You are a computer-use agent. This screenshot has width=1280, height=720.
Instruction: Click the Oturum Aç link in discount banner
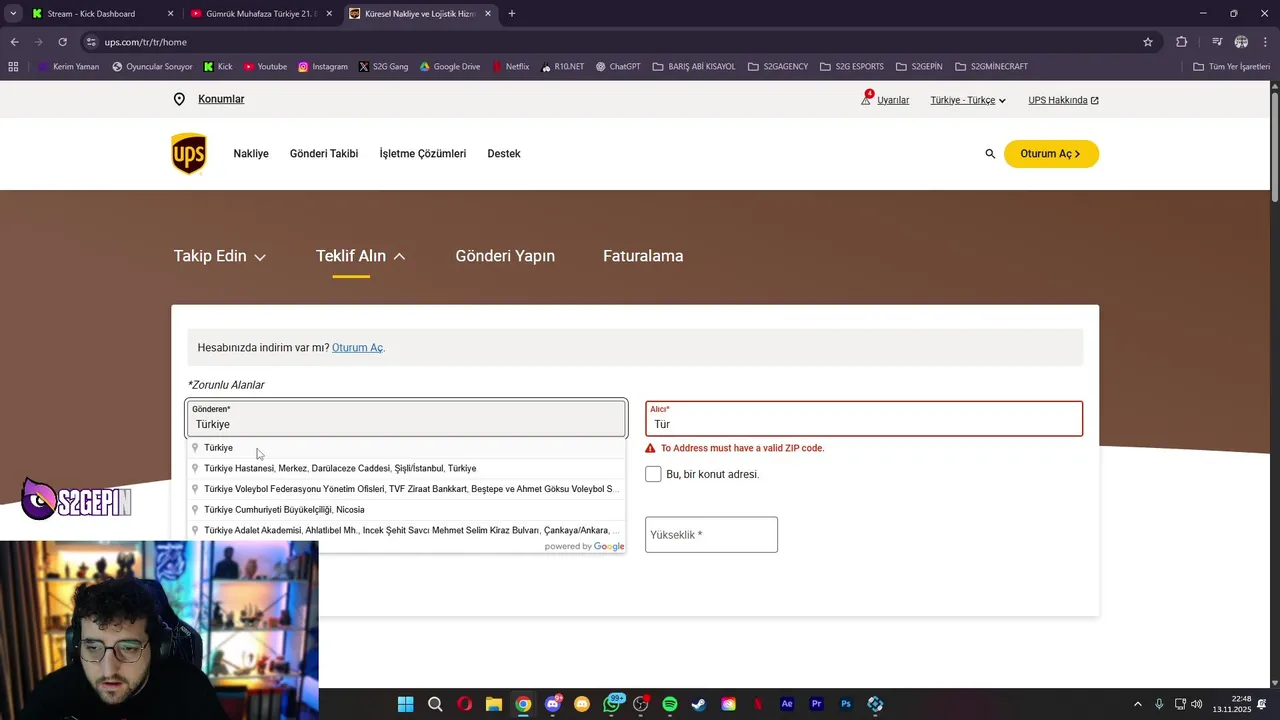click(x=357, y=348)
